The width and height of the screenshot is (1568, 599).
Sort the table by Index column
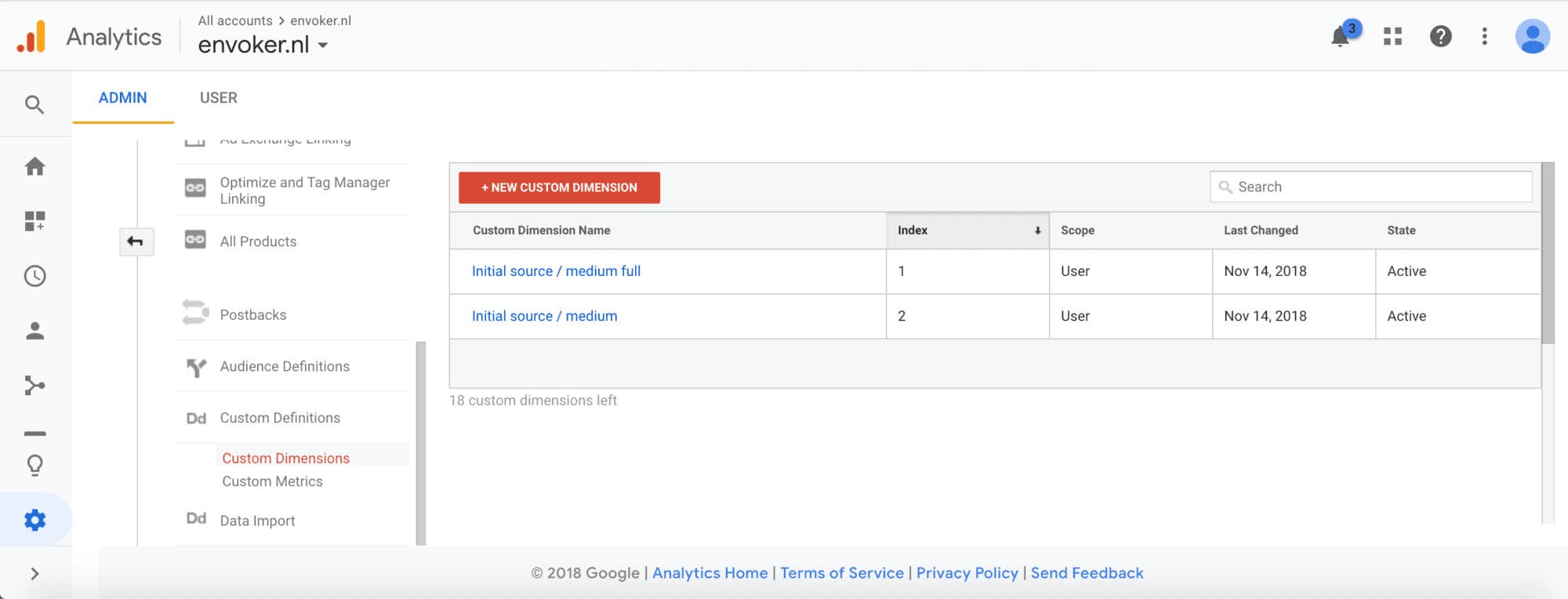click(x=967, y=231)
